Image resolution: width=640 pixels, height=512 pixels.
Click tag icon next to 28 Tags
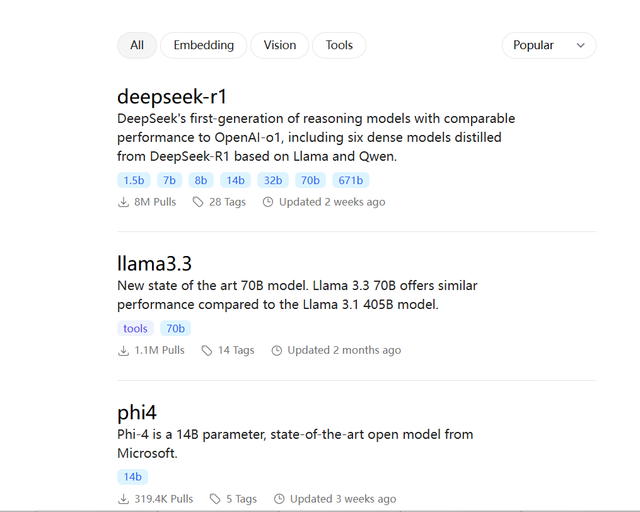(x=198, y=202)
